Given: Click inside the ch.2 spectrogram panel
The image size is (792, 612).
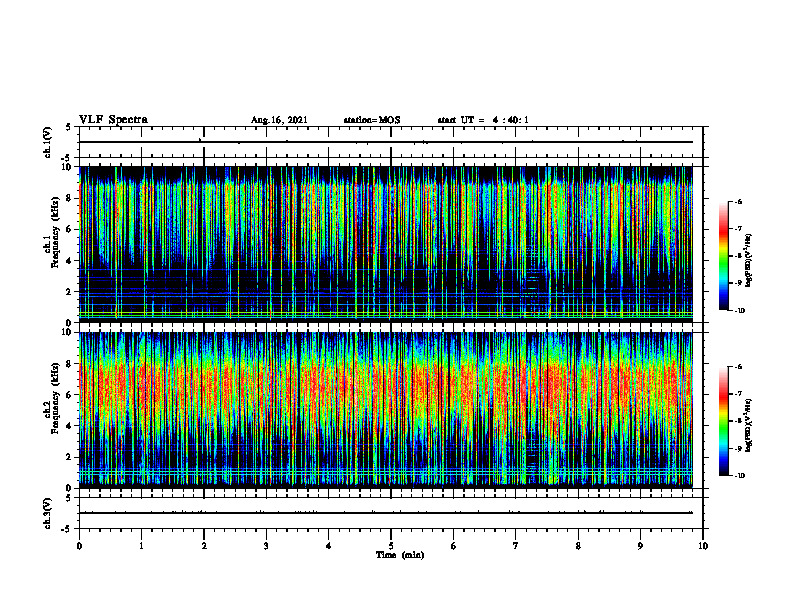Looking at the screenshot, I should (x=386, y=410).
